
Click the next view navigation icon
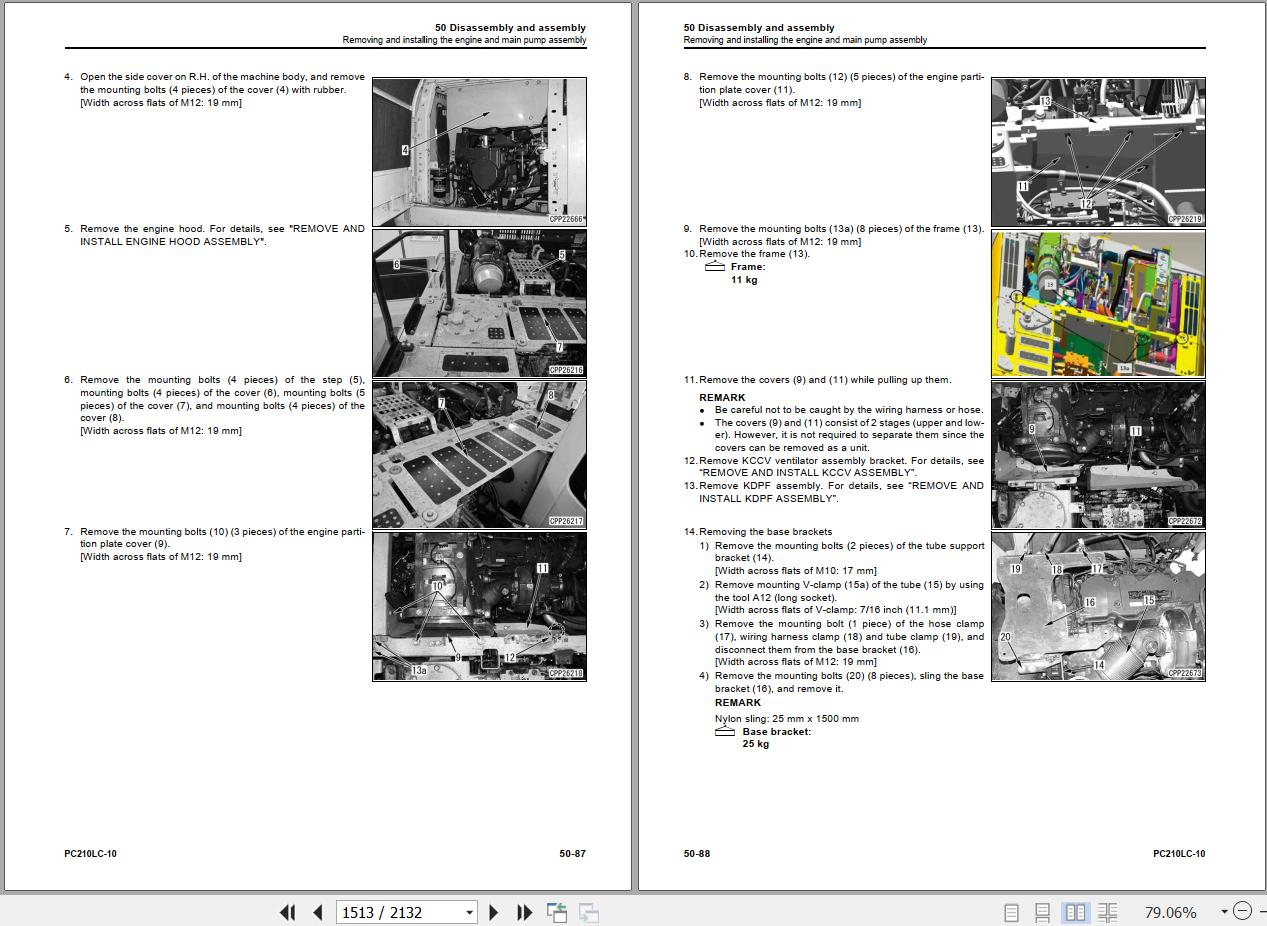click(589, 912)
